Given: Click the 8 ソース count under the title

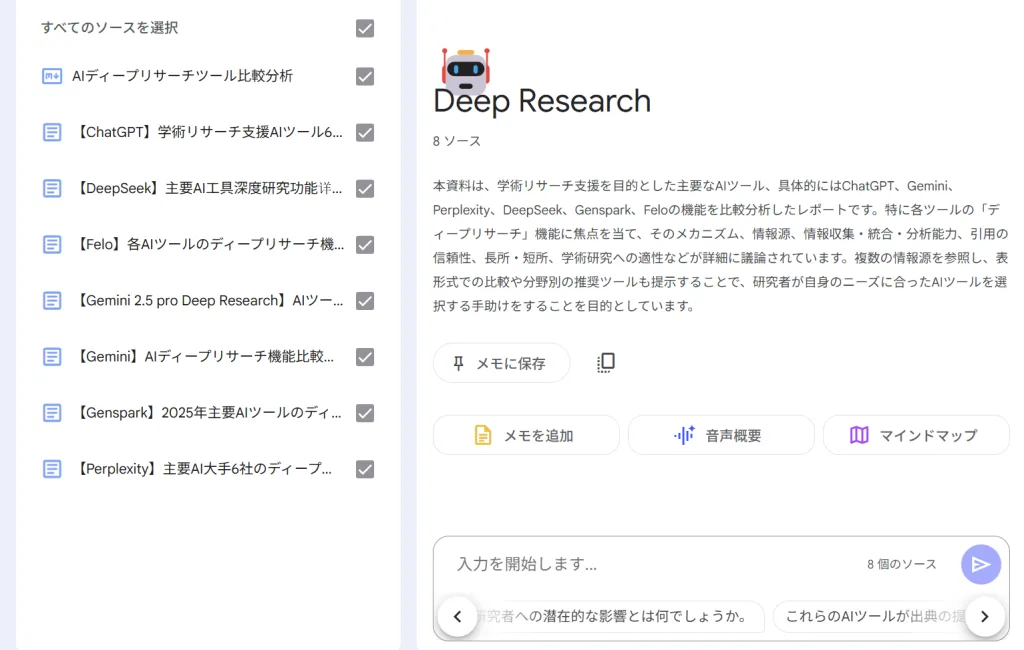Looking at the screenshot, I should coord(456,141).
